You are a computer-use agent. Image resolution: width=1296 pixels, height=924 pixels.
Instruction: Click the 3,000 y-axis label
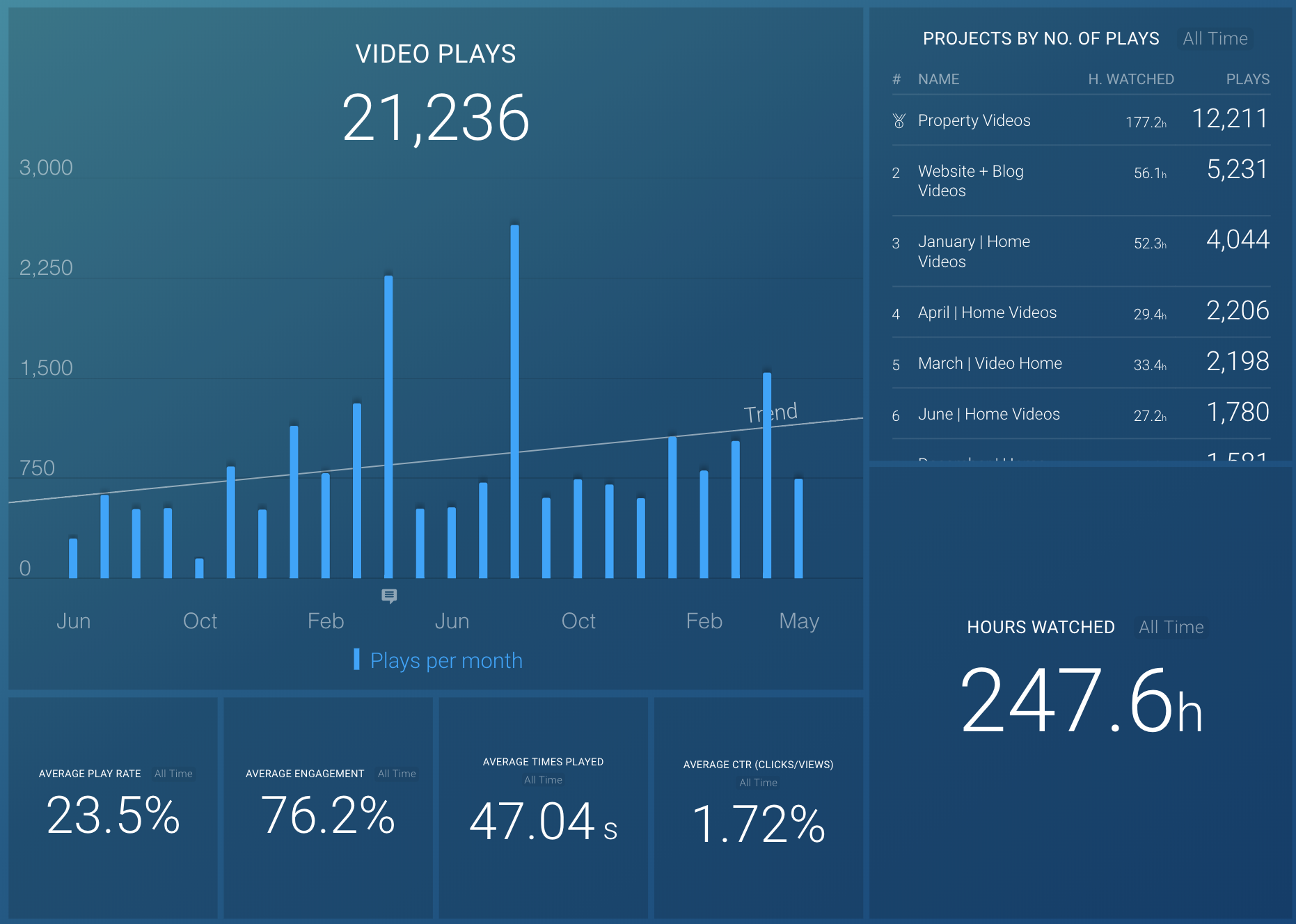click(46, 168)
